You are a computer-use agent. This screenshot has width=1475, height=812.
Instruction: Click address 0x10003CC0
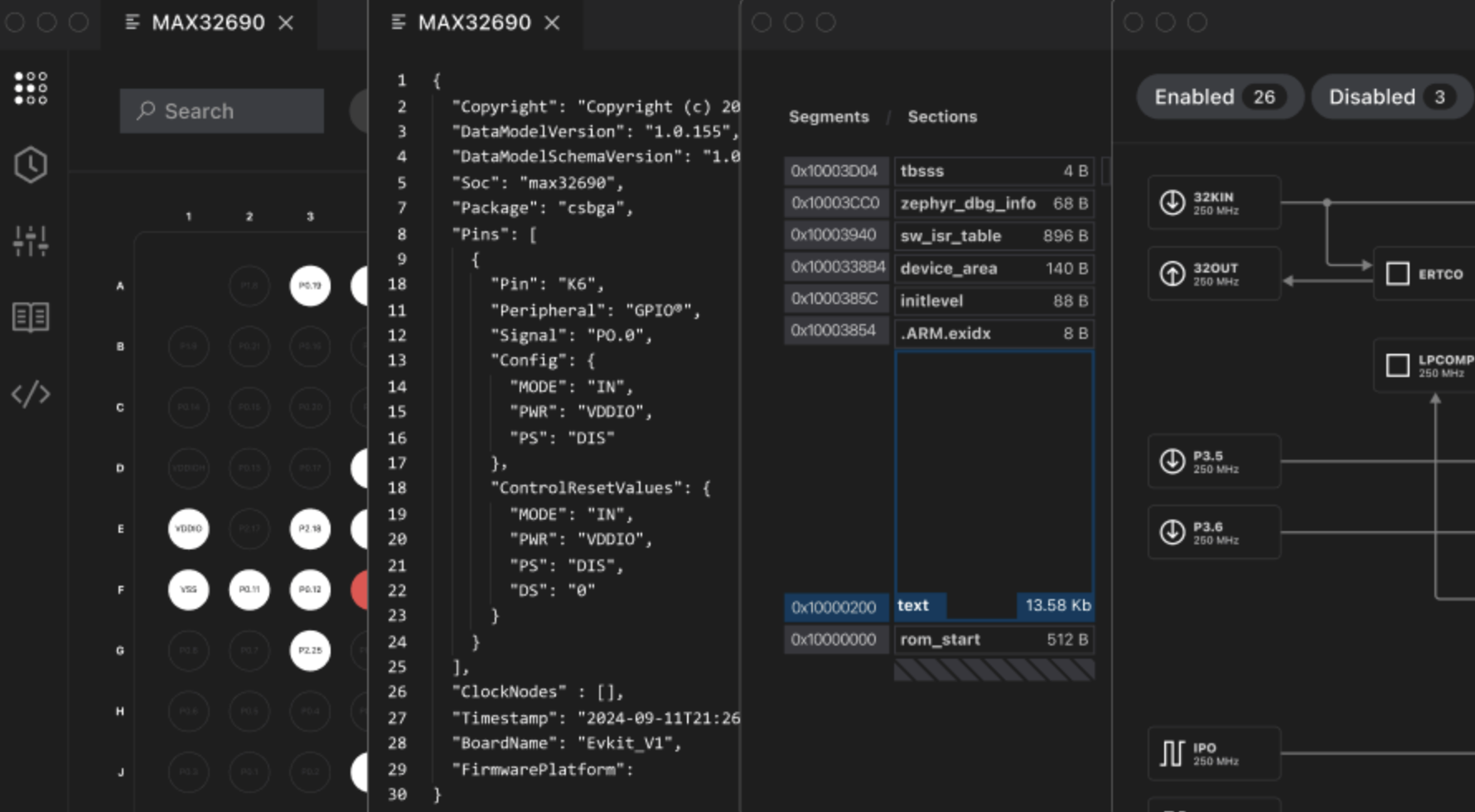coord(836,203)
